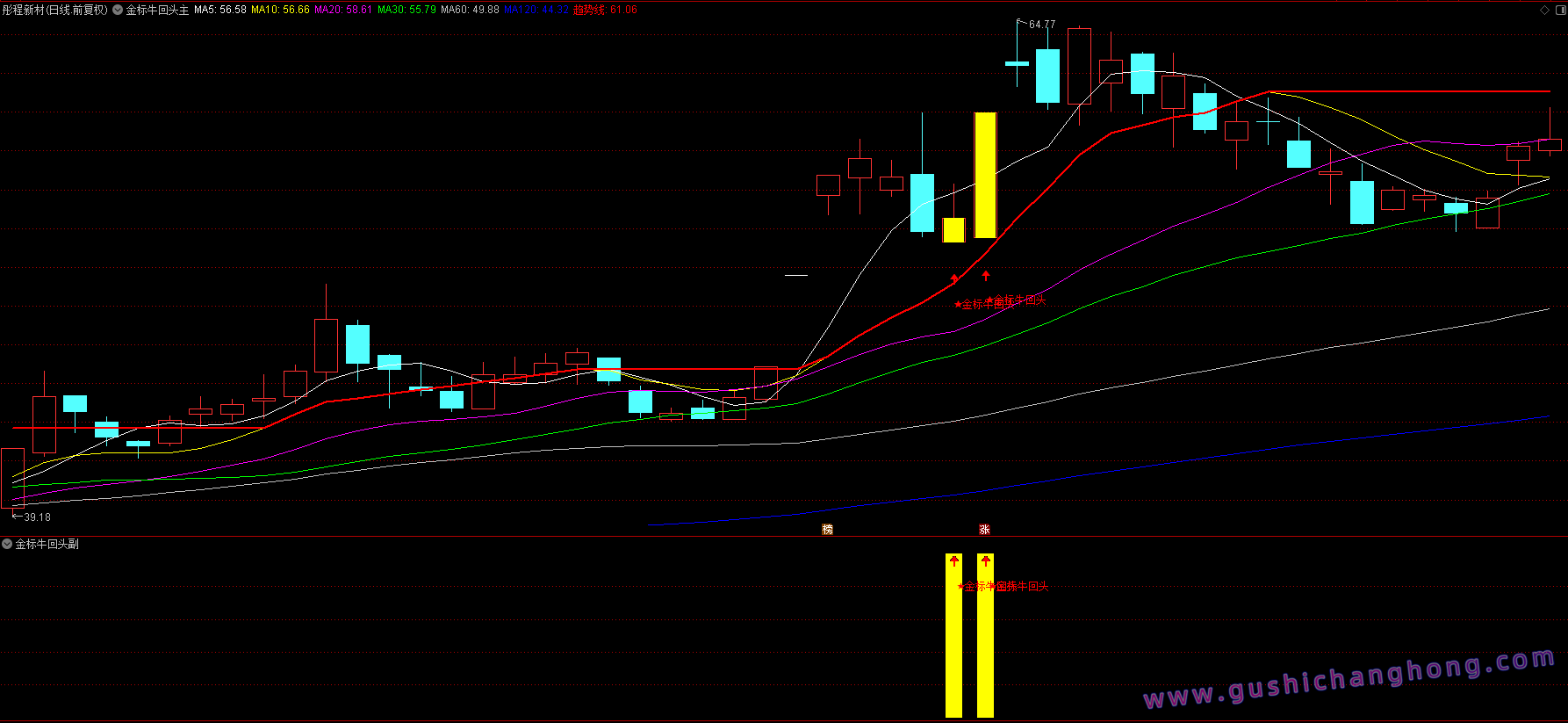The height and width of the screenshot is (723, 1568).
Task: Click the red up-arrow below tall yellow candle
Action: tap(986, 276)
